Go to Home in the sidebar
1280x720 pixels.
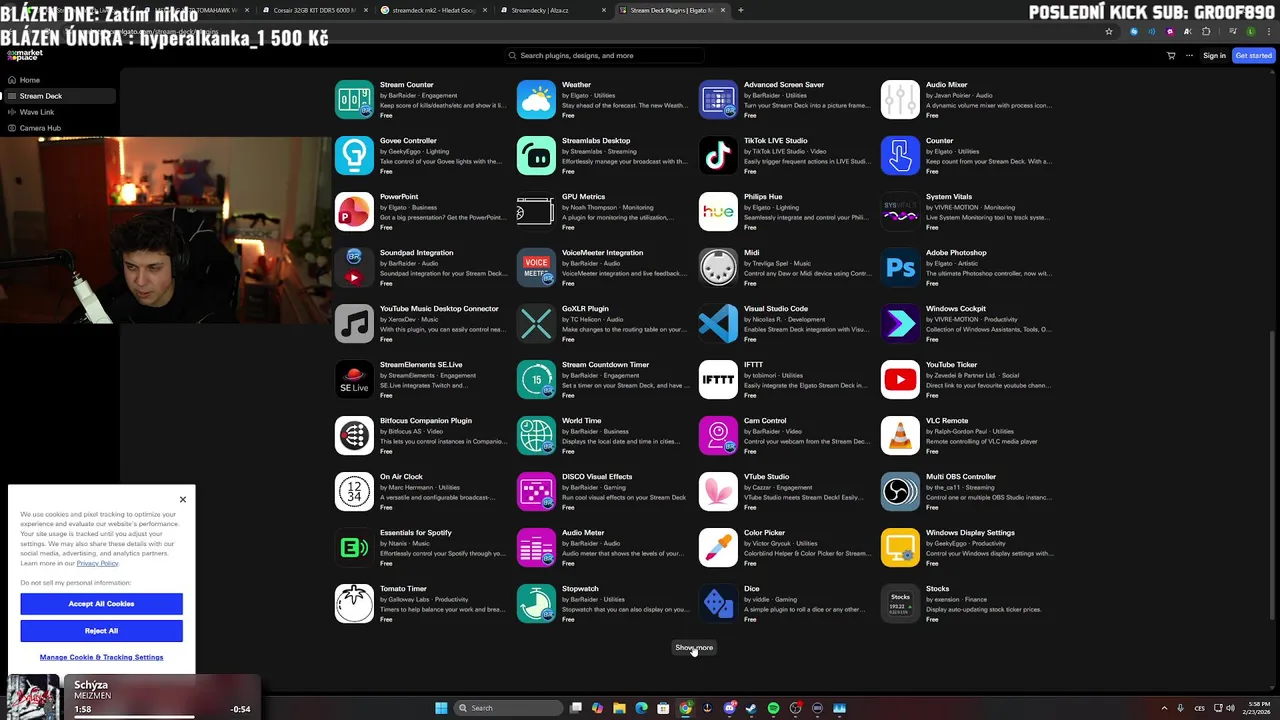point(60,80)
